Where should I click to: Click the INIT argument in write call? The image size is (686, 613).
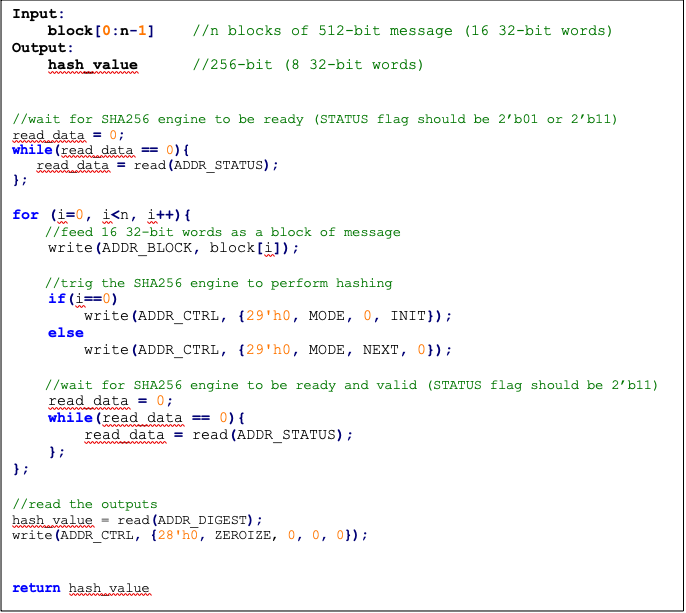tap(408, 316)
